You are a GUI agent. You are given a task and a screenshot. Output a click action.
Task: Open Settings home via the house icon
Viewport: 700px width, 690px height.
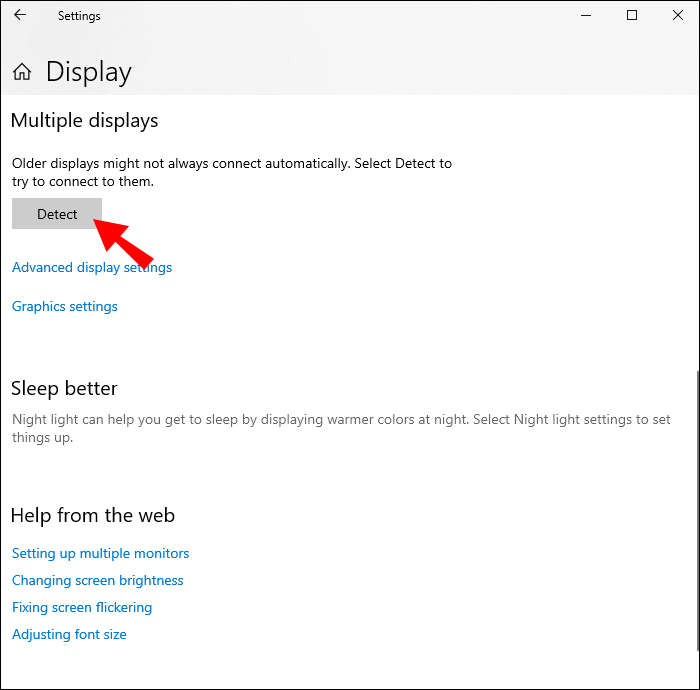[x=22, y=71]
